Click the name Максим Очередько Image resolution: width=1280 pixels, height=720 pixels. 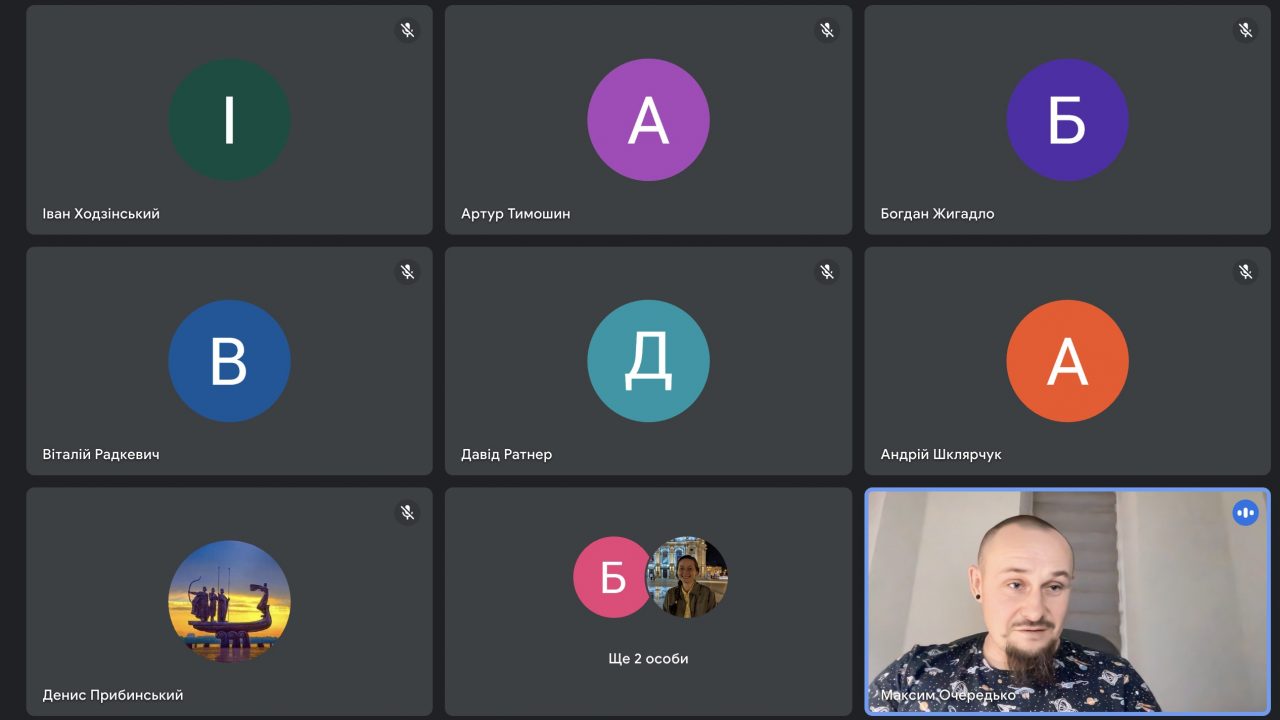tap(948, 695)
